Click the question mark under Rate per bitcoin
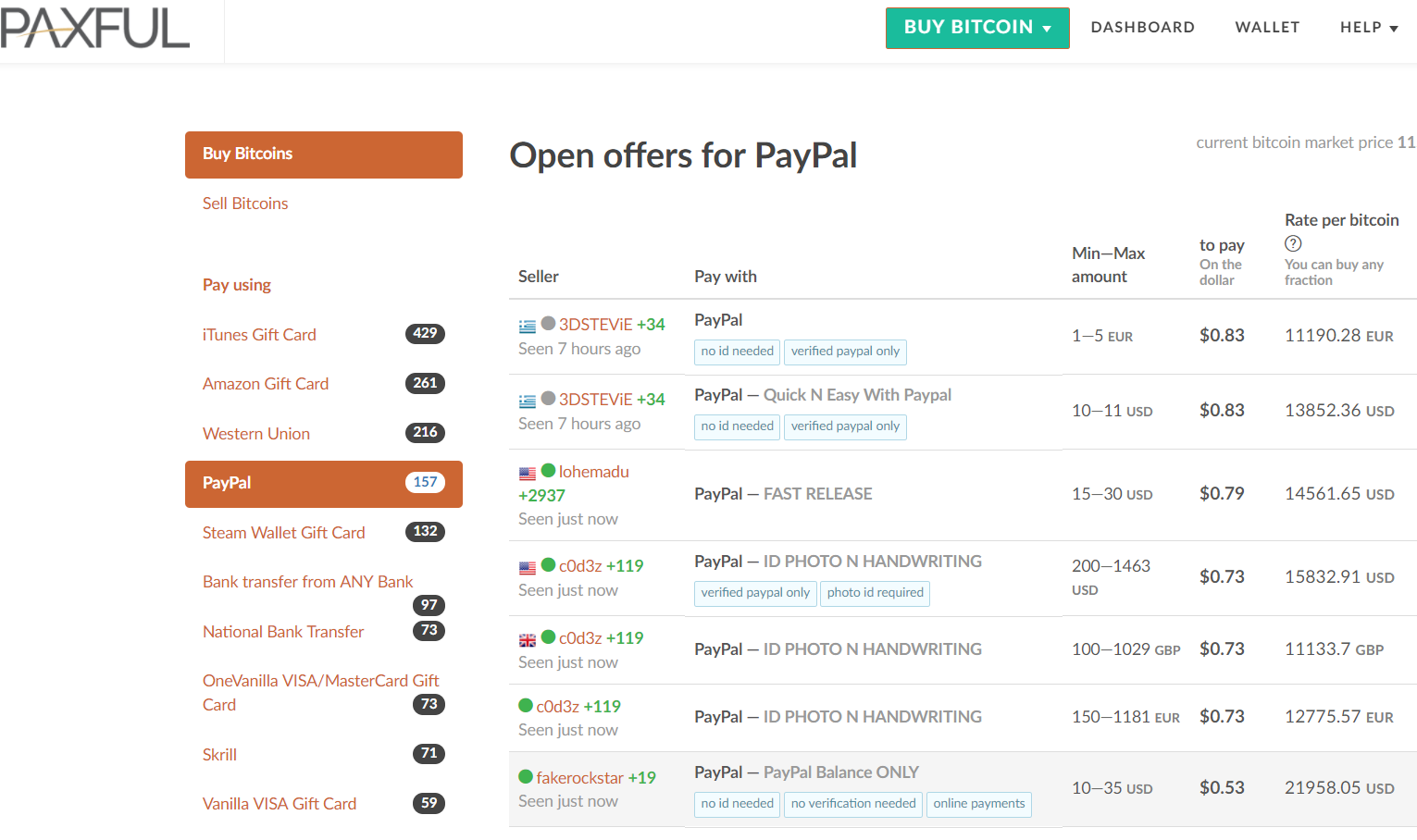Image resolution: width=1417 pixels, height=840 pixels. [1293, 243]
